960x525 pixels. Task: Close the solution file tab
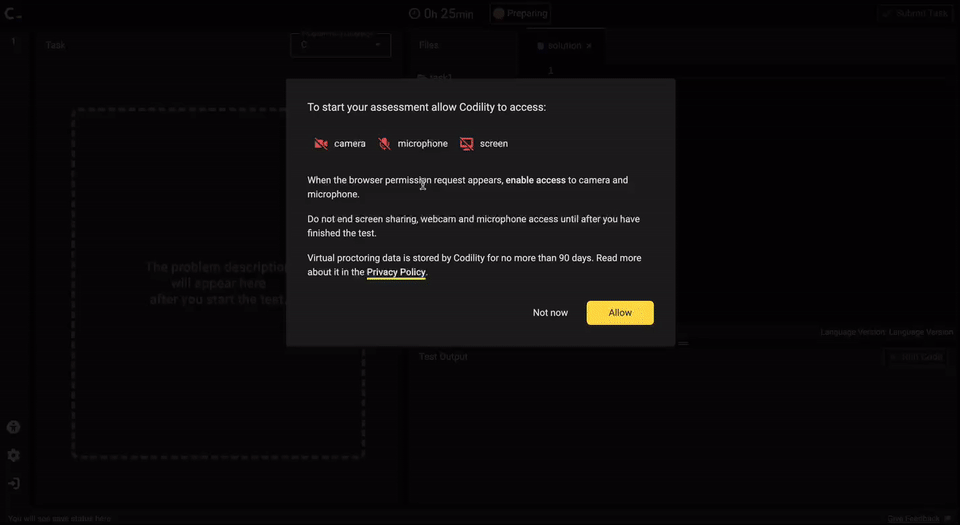[589, 46]
